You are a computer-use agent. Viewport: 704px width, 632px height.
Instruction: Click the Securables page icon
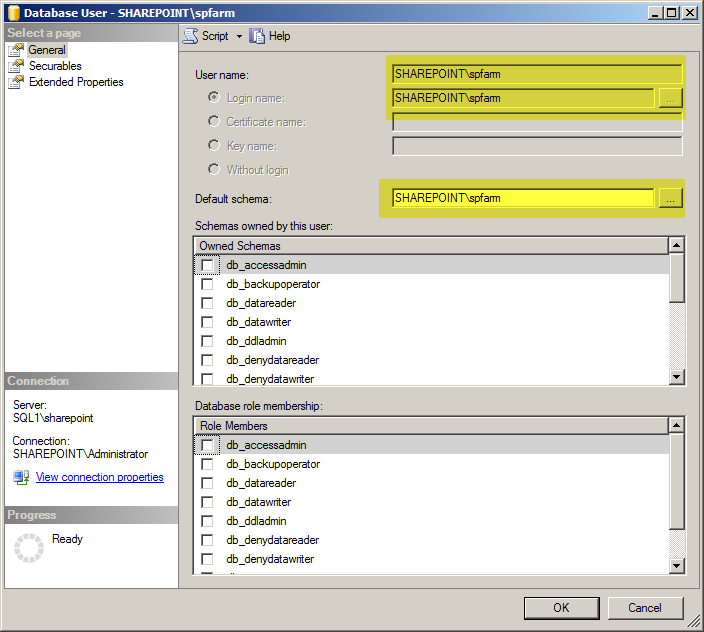coord(16,66)
